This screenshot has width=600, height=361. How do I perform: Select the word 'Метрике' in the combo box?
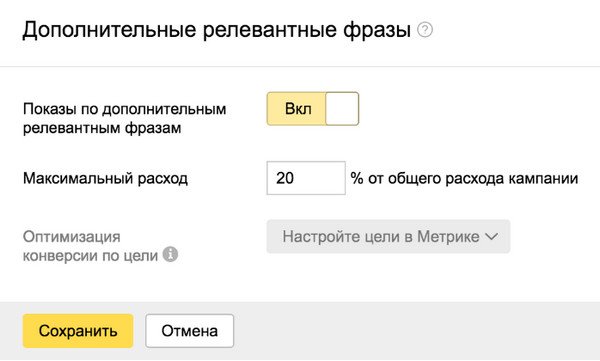tap(448, 237)
